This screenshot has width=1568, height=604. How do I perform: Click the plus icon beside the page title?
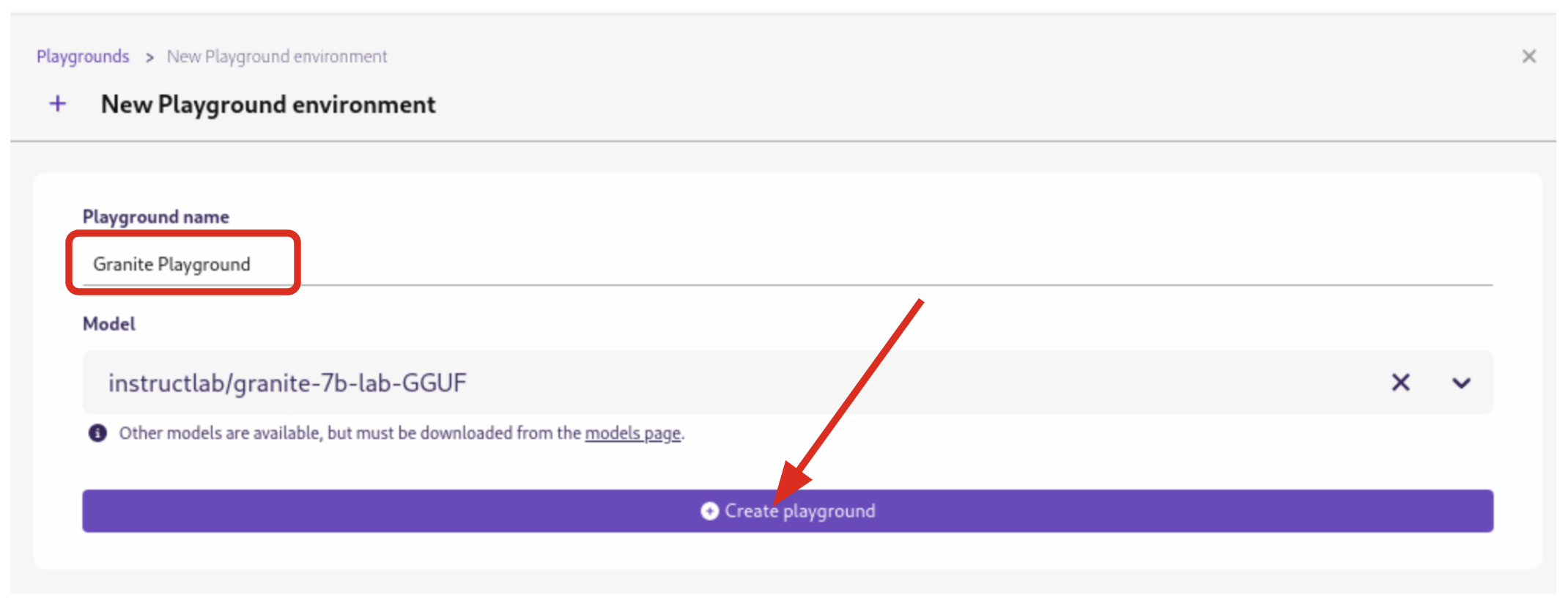(58, 104)
